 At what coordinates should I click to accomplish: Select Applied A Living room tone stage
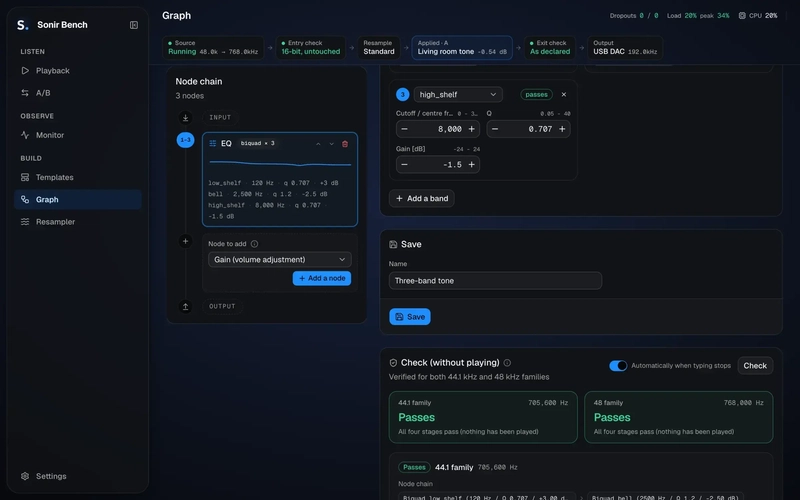(462, 47)
